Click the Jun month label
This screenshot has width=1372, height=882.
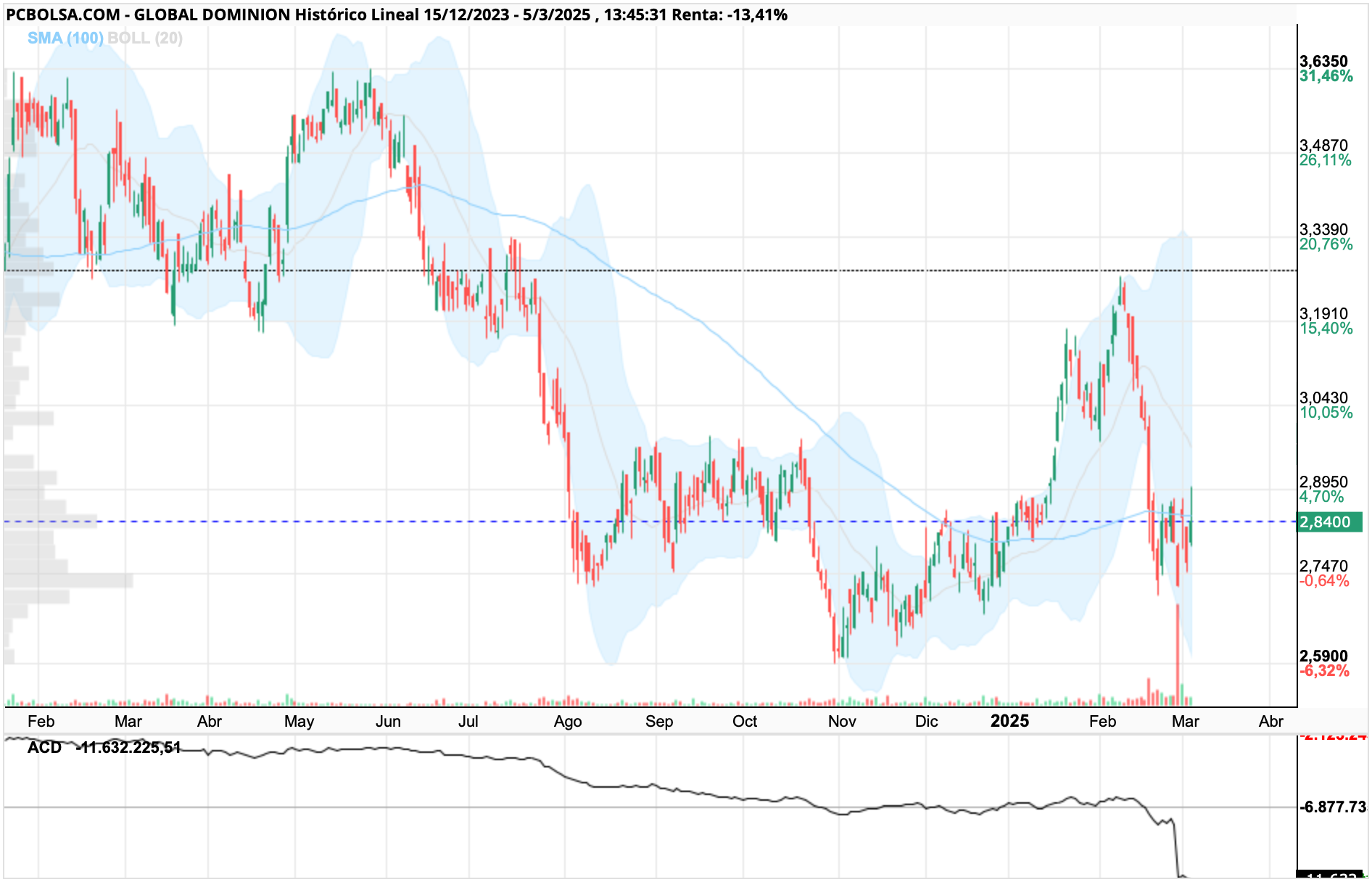pyautogui.click(x=388, y=721)
